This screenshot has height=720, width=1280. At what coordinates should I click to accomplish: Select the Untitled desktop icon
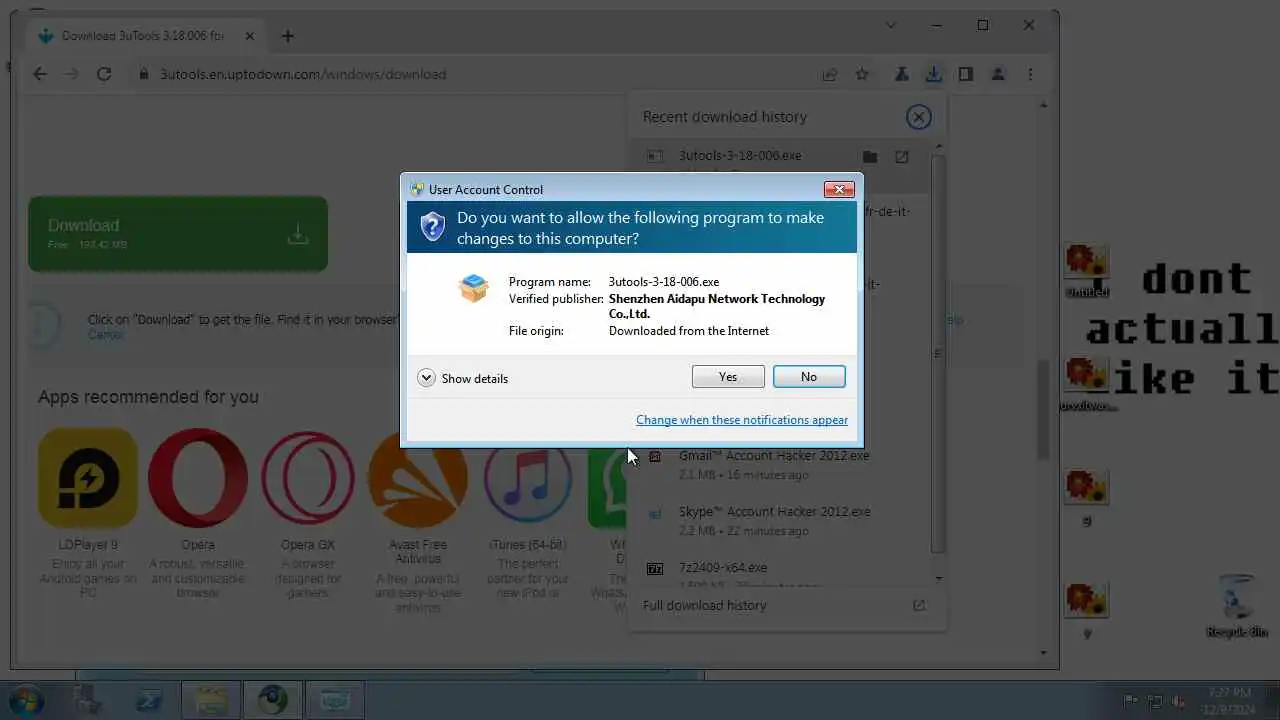pyautogui.click(x=1087, y=271)
